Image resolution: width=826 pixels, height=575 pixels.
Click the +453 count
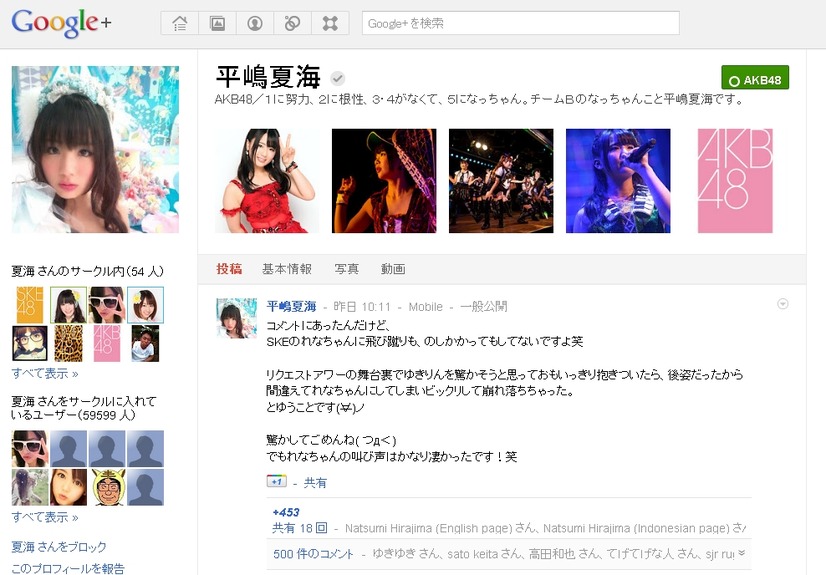(x=286, y=512)
